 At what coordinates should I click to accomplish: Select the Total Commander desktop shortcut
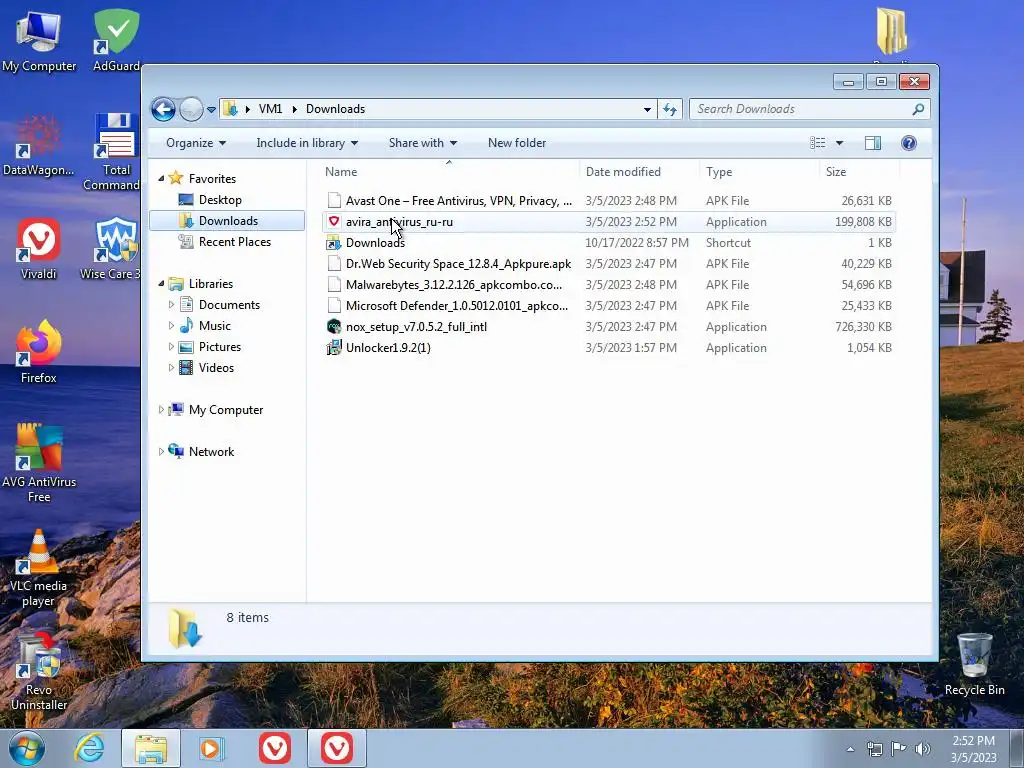pos(112,152)
